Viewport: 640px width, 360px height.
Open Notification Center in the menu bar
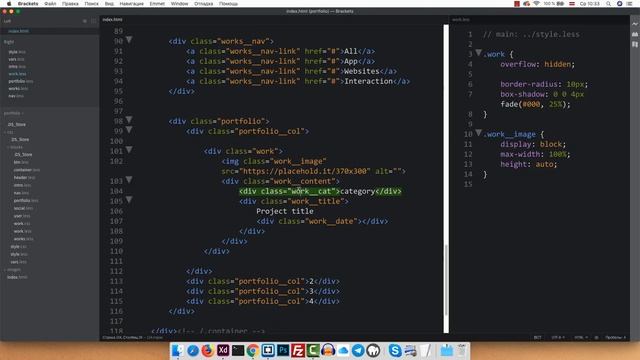(629, 4)
